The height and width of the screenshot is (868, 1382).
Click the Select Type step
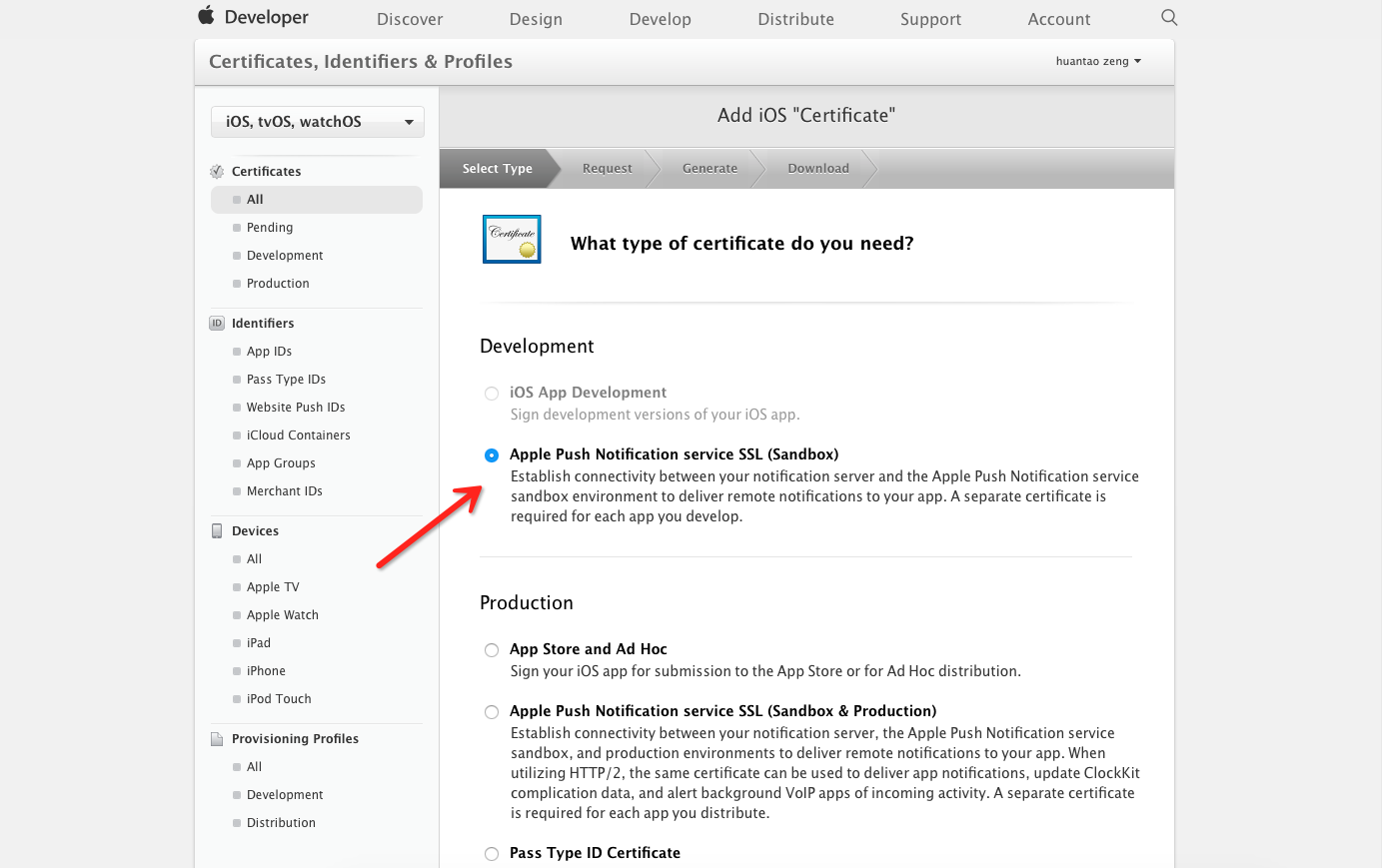pyautogui.click(x=498, y=169)
